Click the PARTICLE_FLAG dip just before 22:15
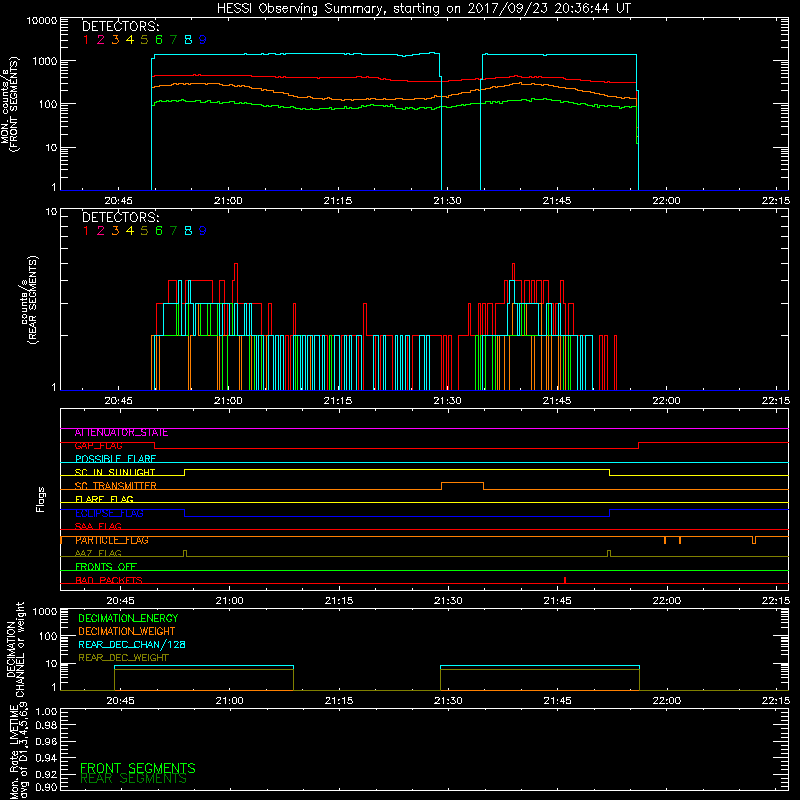The height and width of the screenshot is (800, 800). tap(754, 540)
